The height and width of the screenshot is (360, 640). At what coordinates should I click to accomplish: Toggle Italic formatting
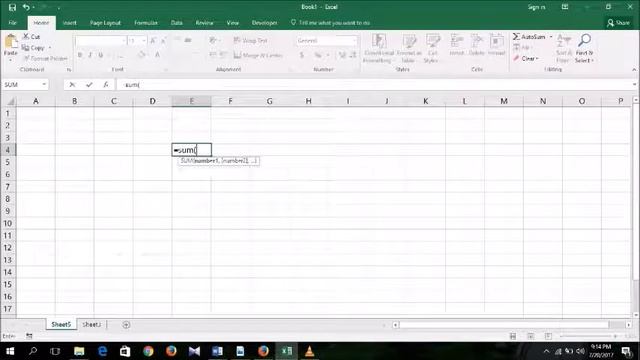[x=90, y=55]
